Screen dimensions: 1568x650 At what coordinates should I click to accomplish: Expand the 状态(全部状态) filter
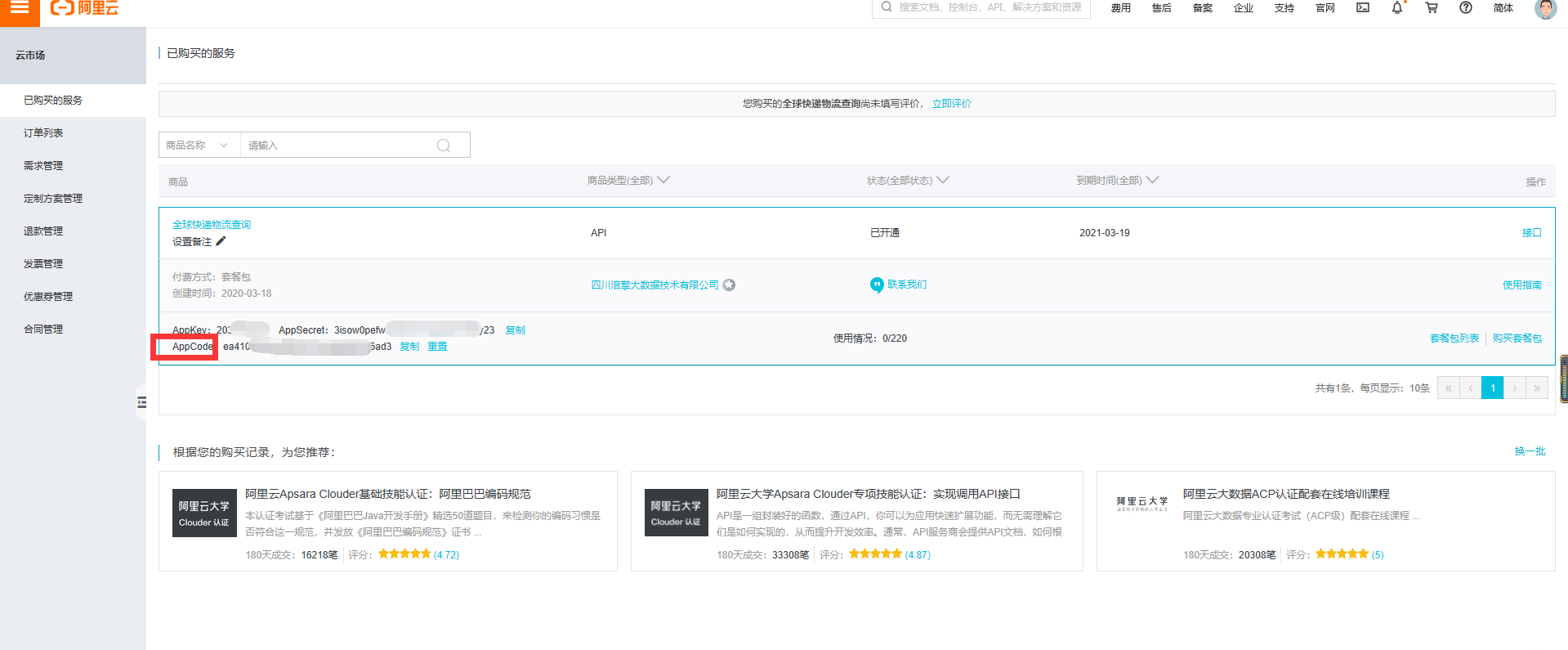coord(907,181)
